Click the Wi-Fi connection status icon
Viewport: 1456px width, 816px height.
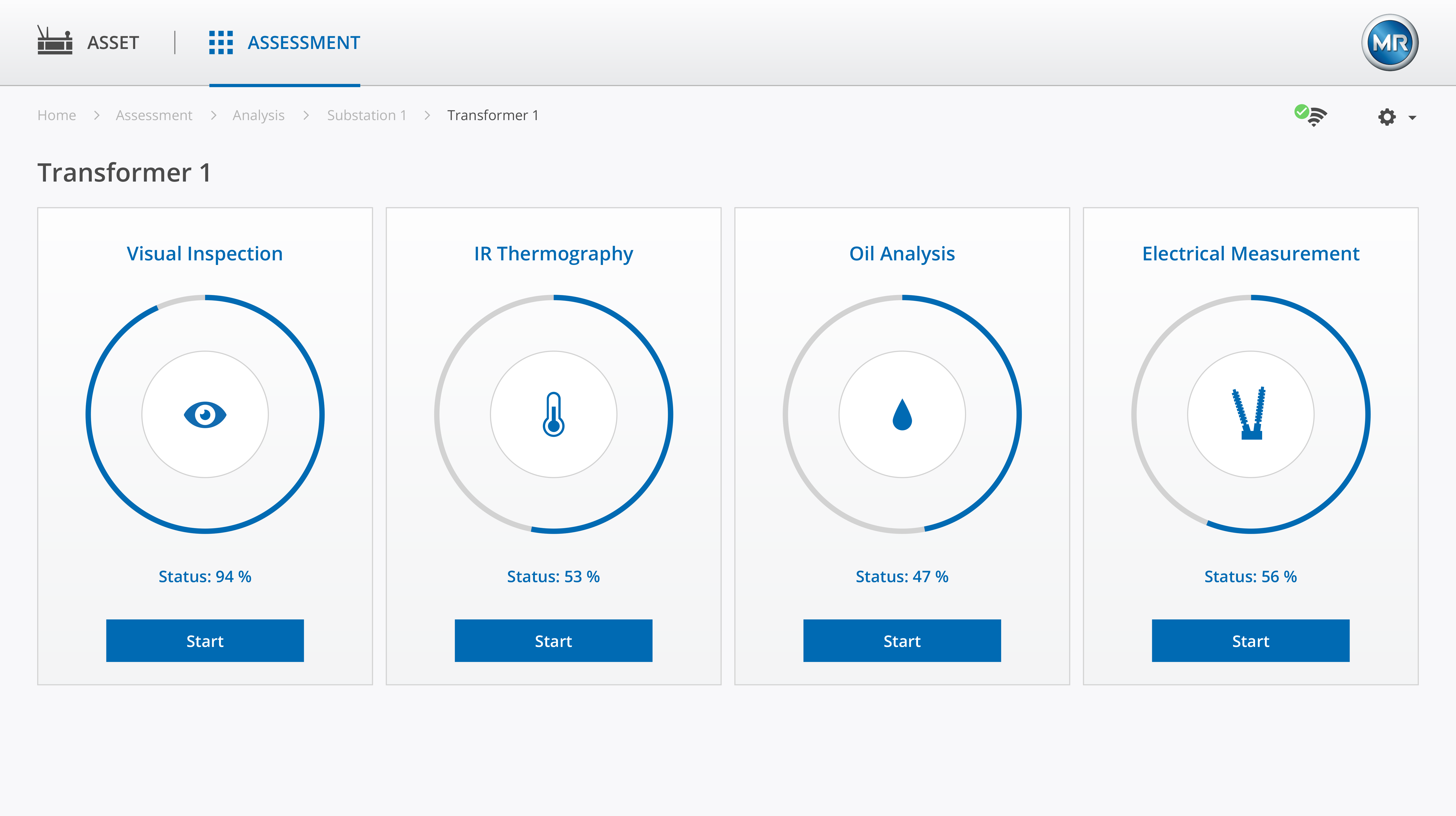tap(1311, 115)
